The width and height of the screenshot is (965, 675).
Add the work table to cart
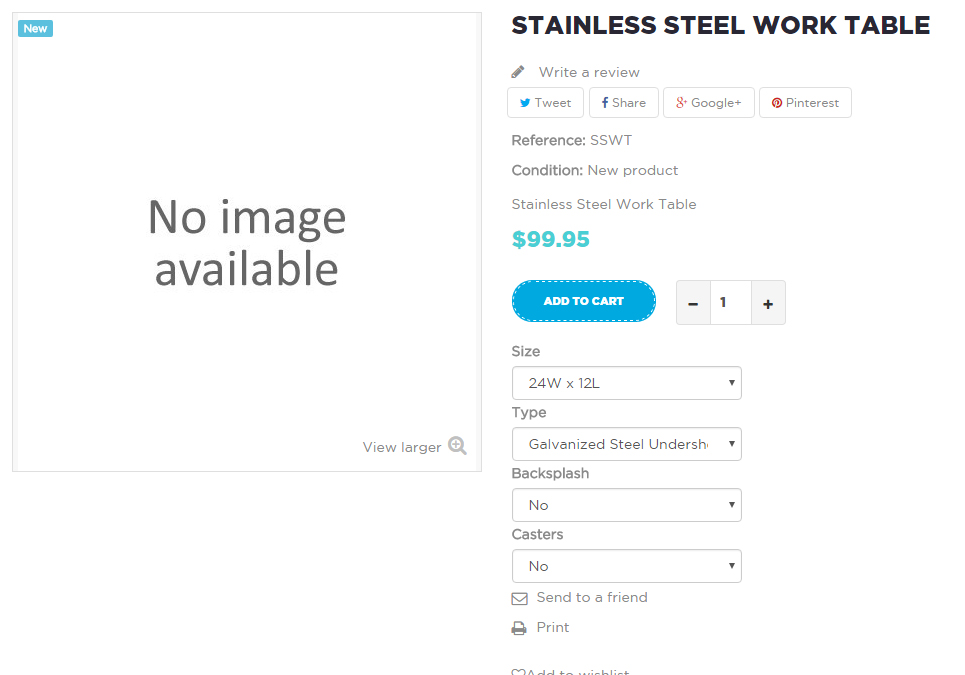(584, 301)
